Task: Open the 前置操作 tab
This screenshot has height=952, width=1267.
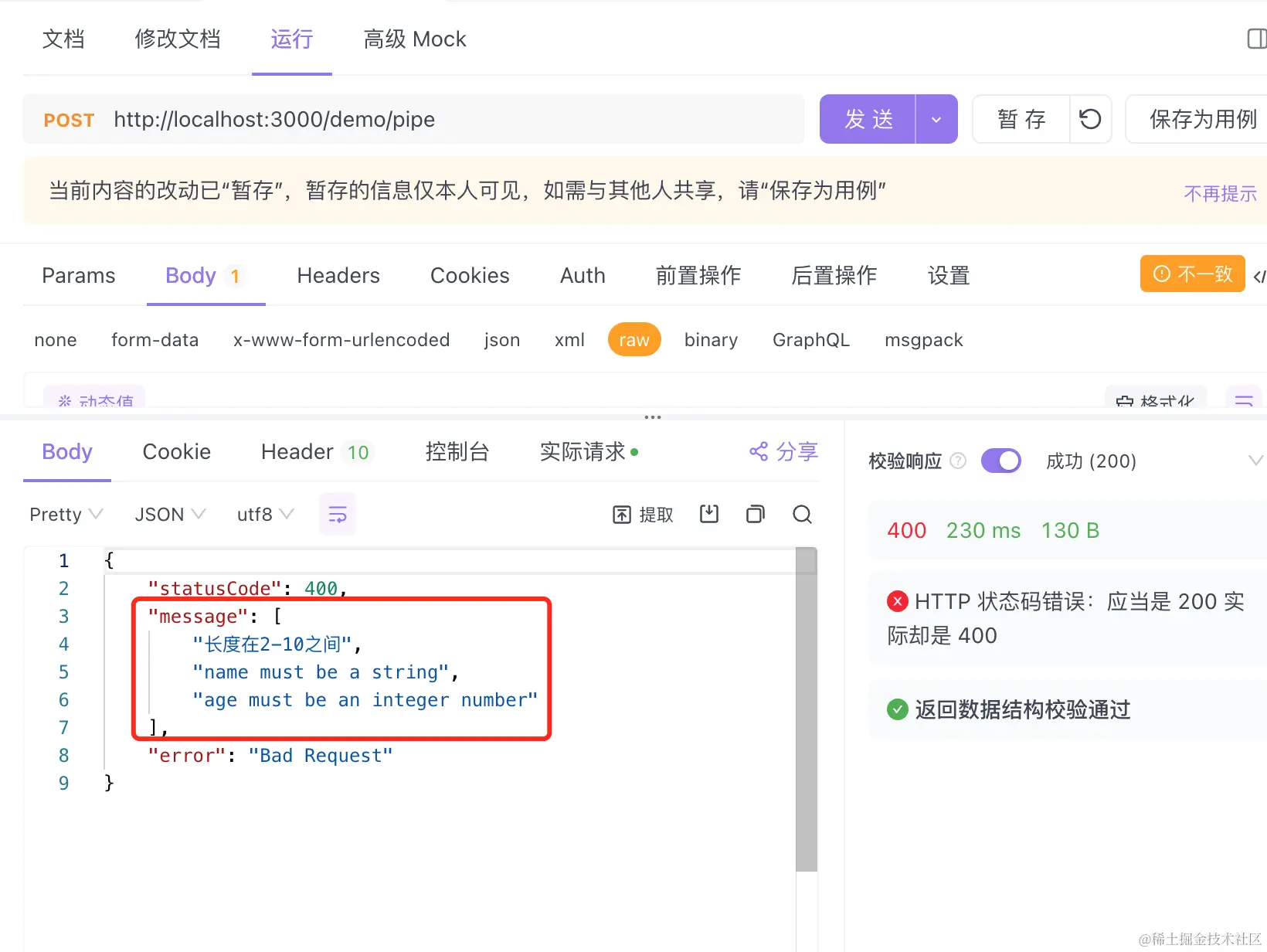Action: [x=698, y=276]
